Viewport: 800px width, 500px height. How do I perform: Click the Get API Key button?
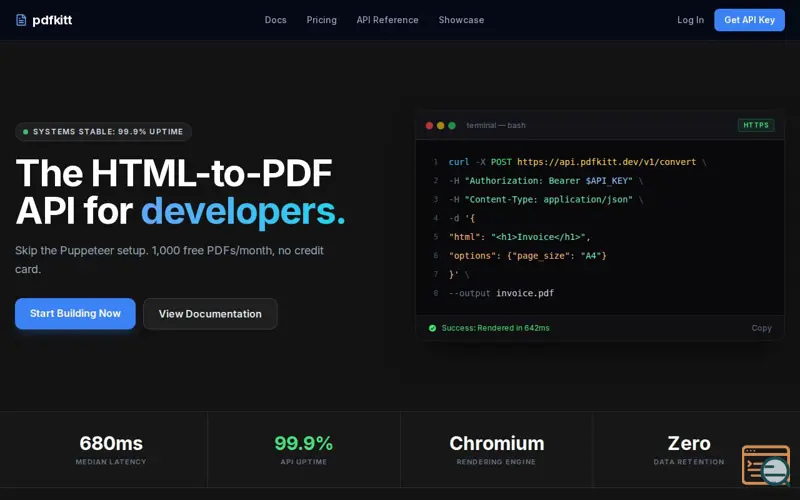click(749, 20)
